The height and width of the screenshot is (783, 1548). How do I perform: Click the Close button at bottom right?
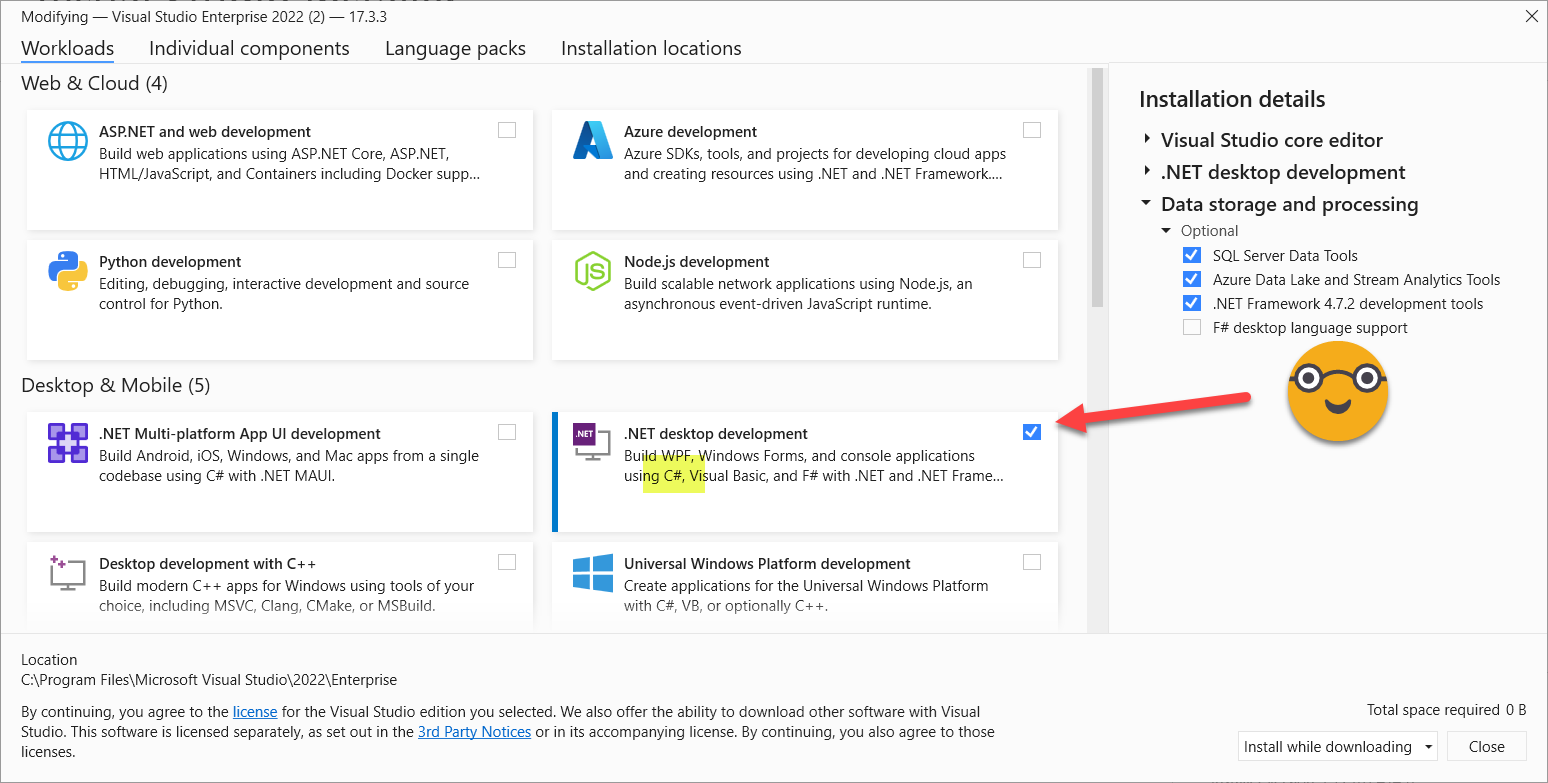1486,747
